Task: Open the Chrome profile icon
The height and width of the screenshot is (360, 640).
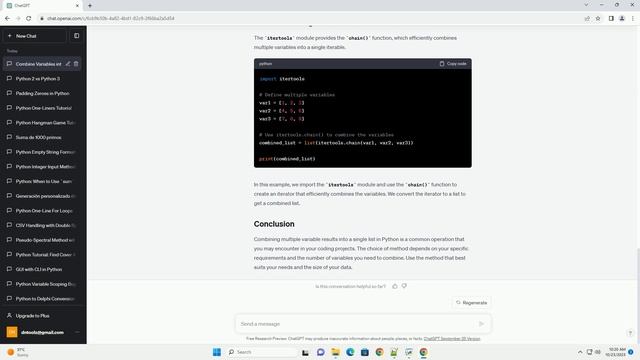Action: (x=622, y=18)
